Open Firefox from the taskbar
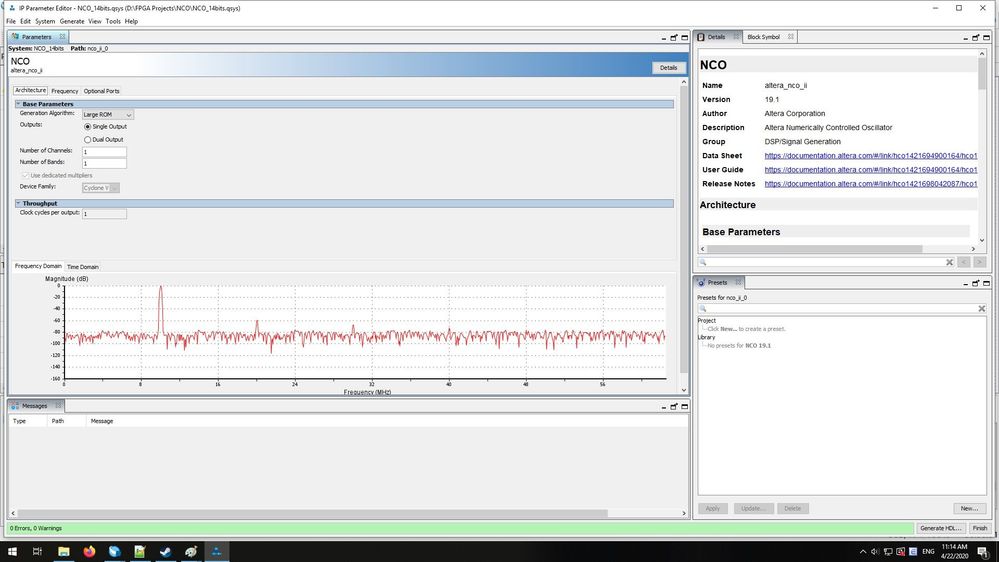This screenshot has width=999, height=562. [x=88, y=551]
